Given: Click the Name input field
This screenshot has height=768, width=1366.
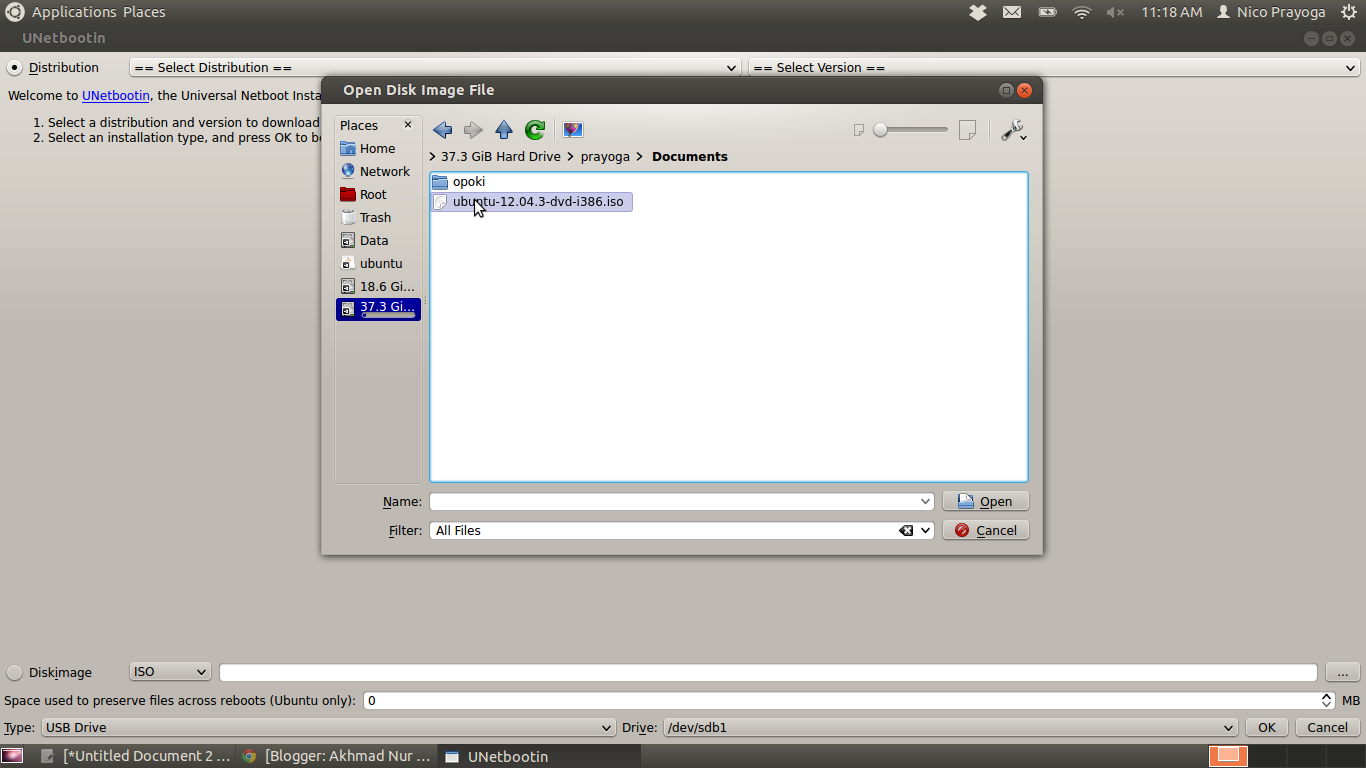Looking at the screenshot, I should [675, 501].
